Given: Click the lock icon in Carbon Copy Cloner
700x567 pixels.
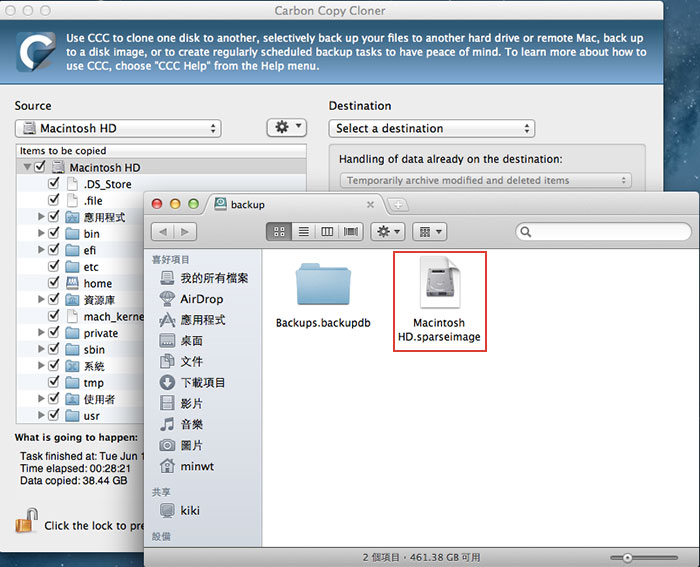Looking at the screenshot, I should [26, 521].
